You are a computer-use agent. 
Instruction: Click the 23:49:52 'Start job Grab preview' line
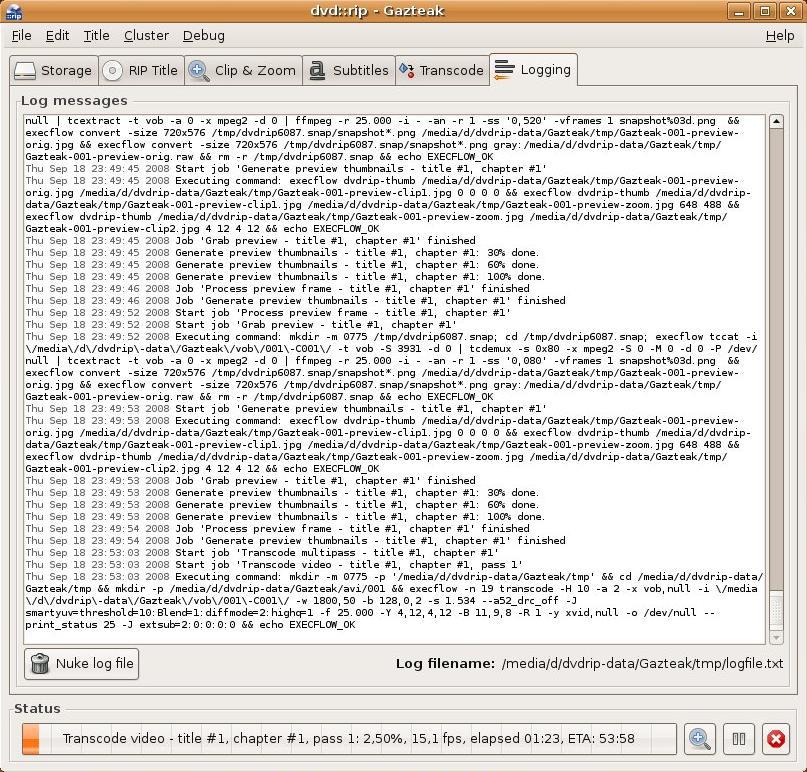241,325
